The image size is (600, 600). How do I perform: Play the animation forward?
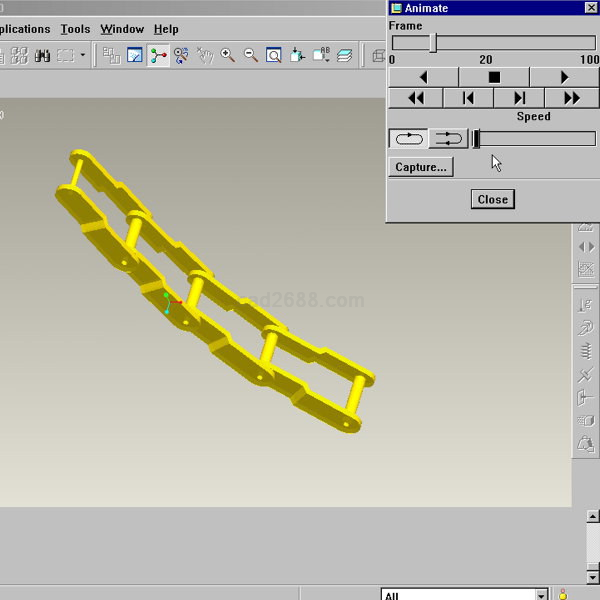pos(564,77)
